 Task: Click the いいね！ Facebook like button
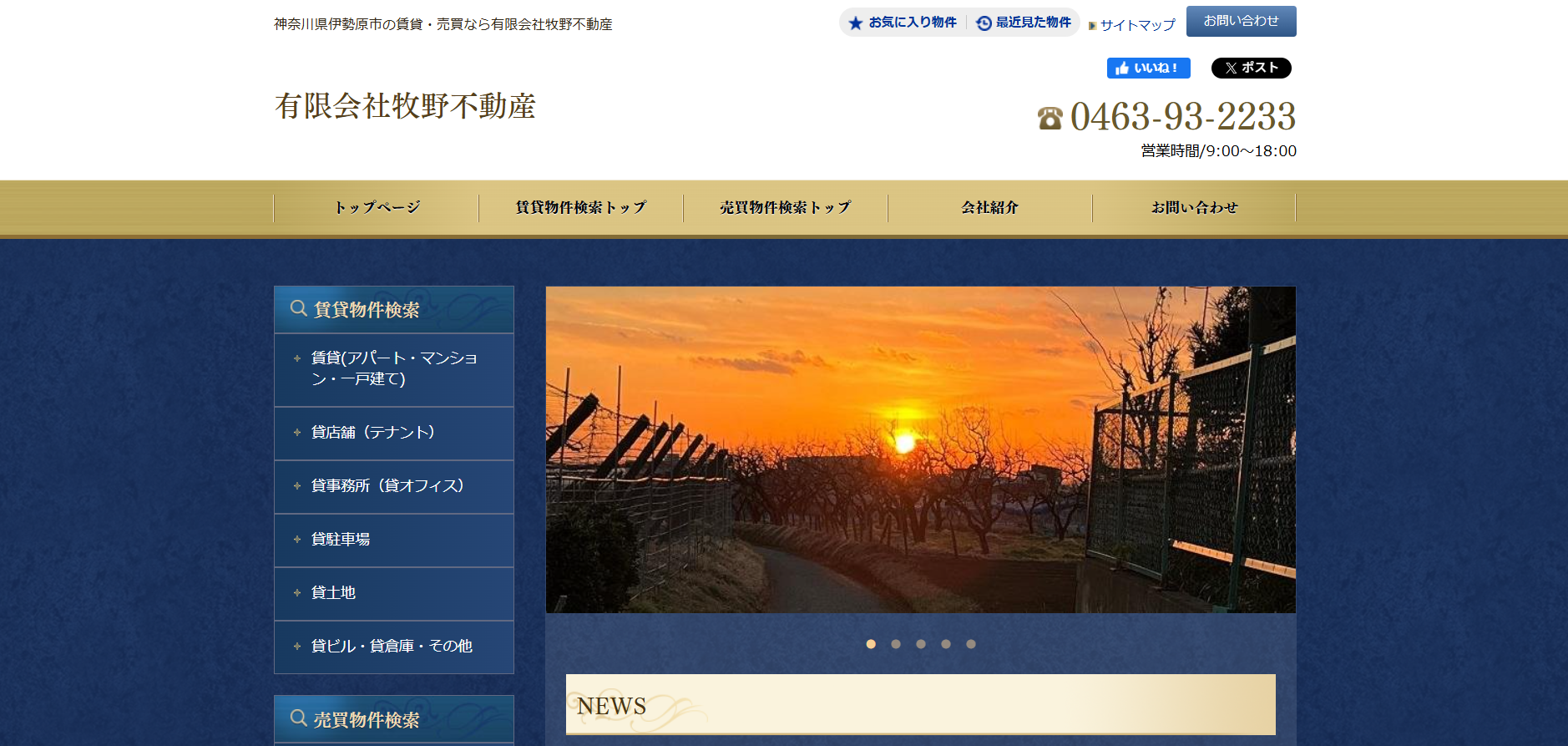(1148, 69)
